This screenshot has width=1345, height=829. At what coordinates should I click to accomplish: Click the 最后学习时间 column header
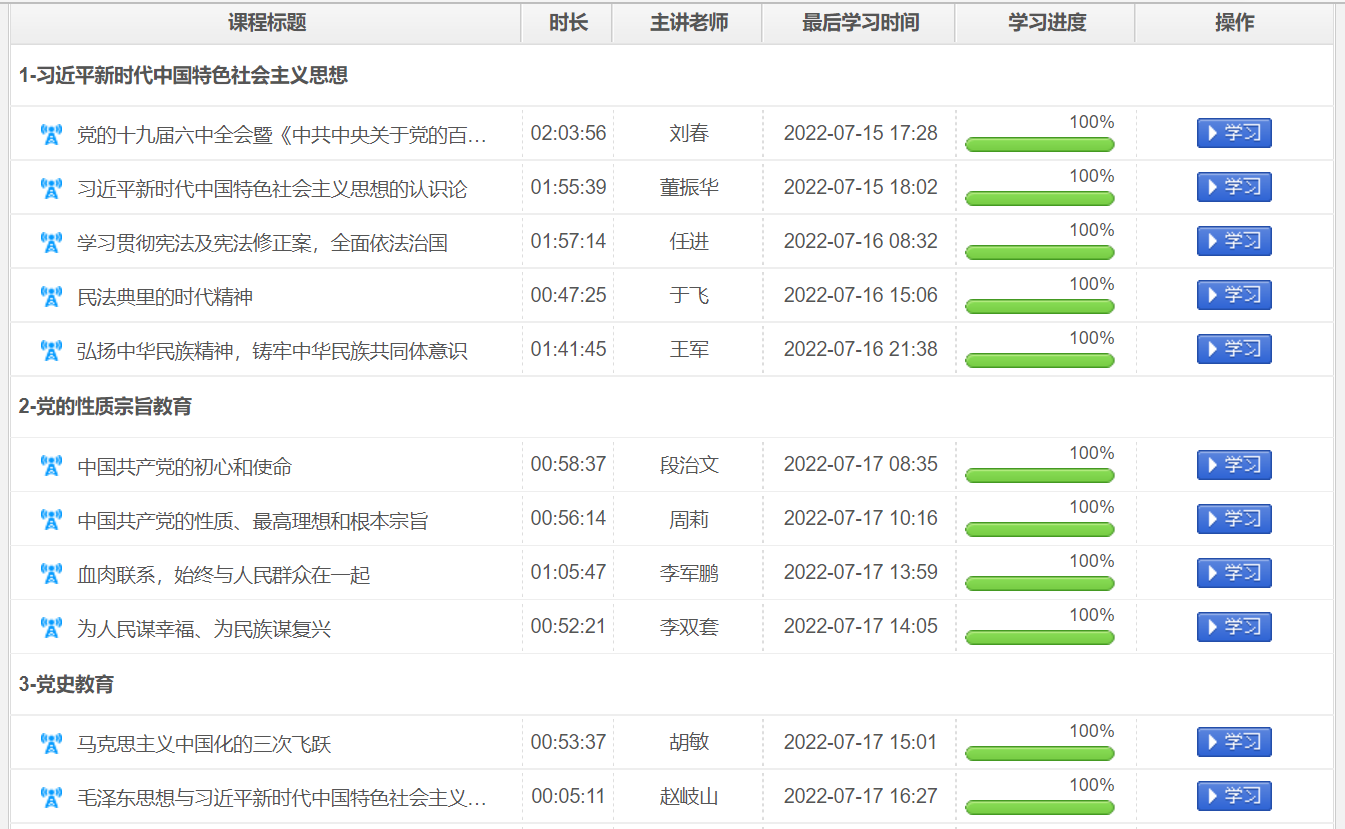click(x=860, y=23)
